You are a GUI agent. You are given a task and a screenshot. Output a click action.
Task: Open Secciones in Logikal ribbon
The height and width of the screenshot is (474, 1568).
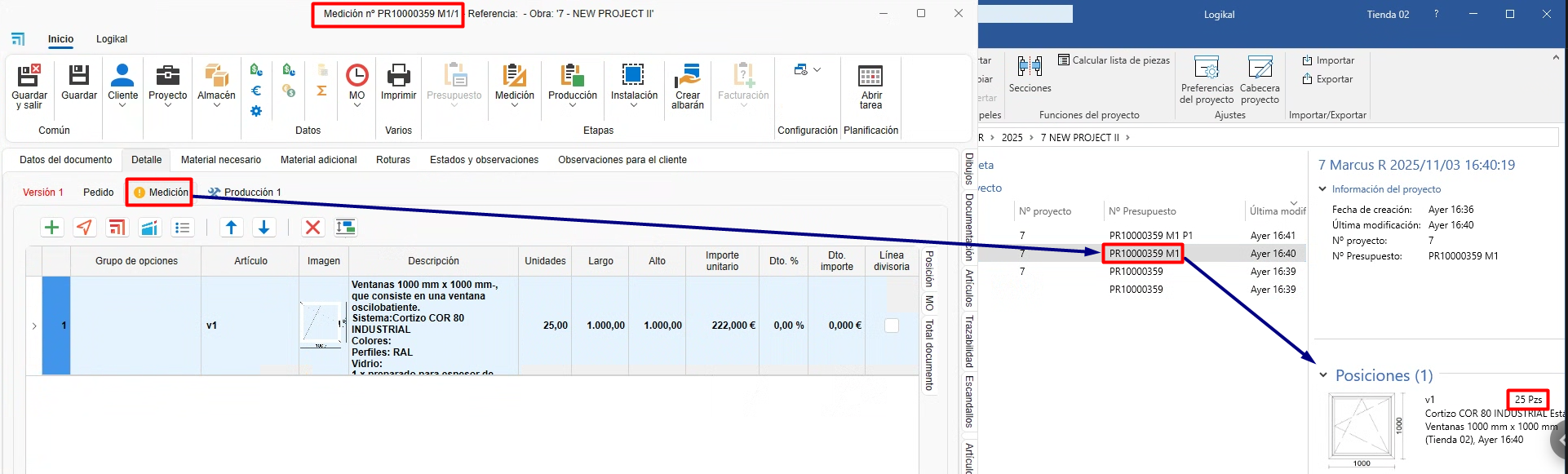click(x=1030, y=74)
